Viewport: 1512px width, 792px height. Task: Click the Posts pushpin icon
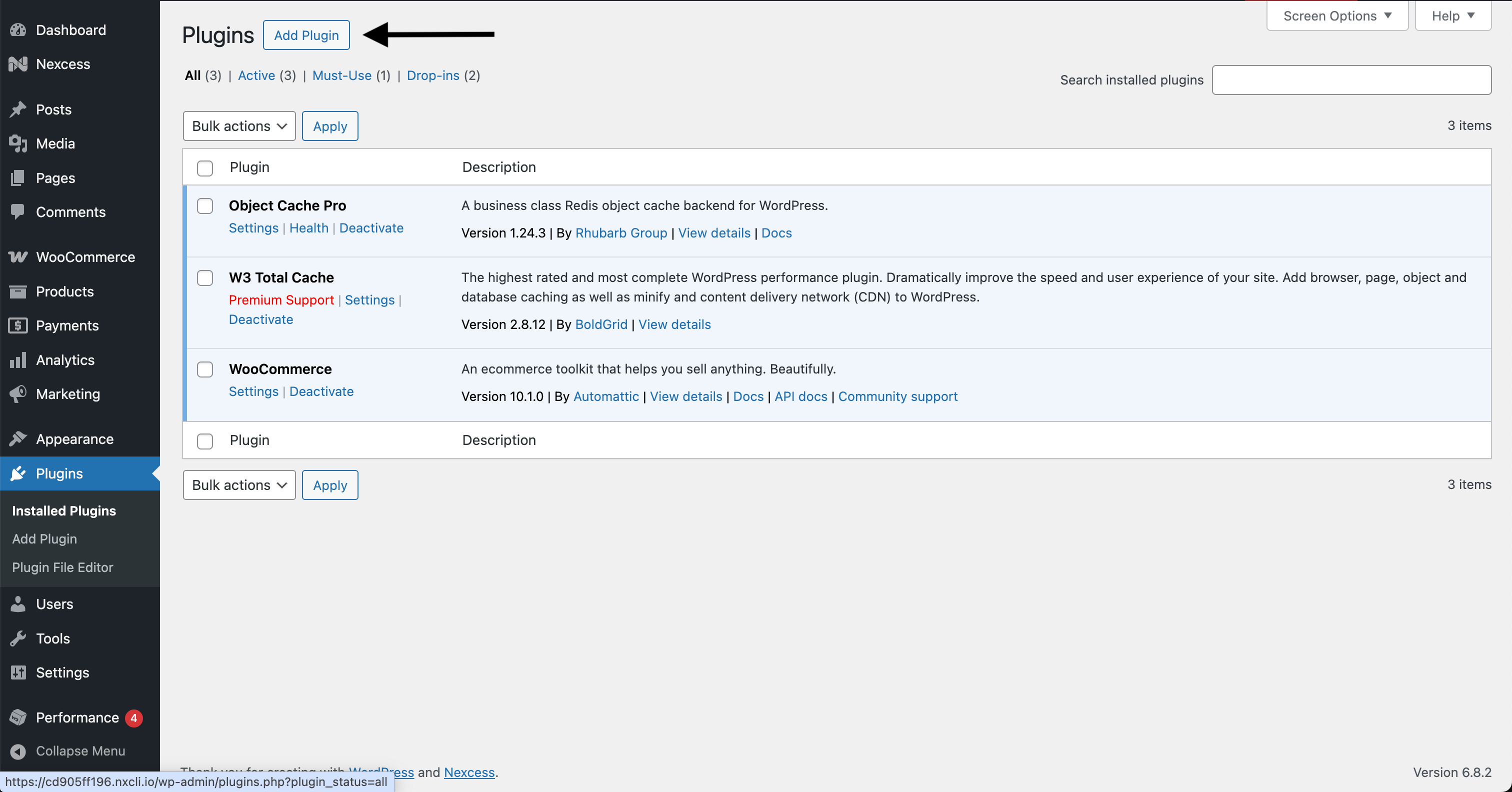pos(18,109)
